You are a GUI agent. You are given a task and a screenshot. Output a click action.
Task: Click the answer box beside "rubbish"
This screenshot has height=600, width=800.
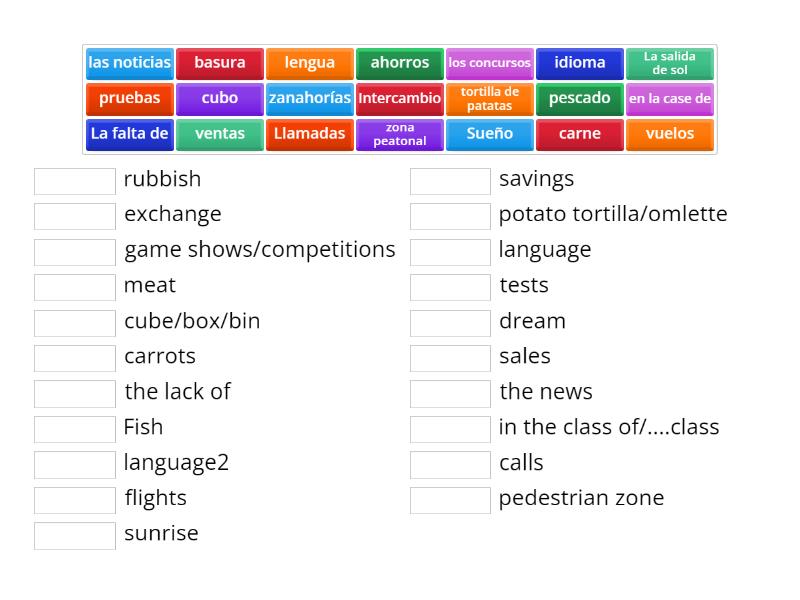pos(74,180)
